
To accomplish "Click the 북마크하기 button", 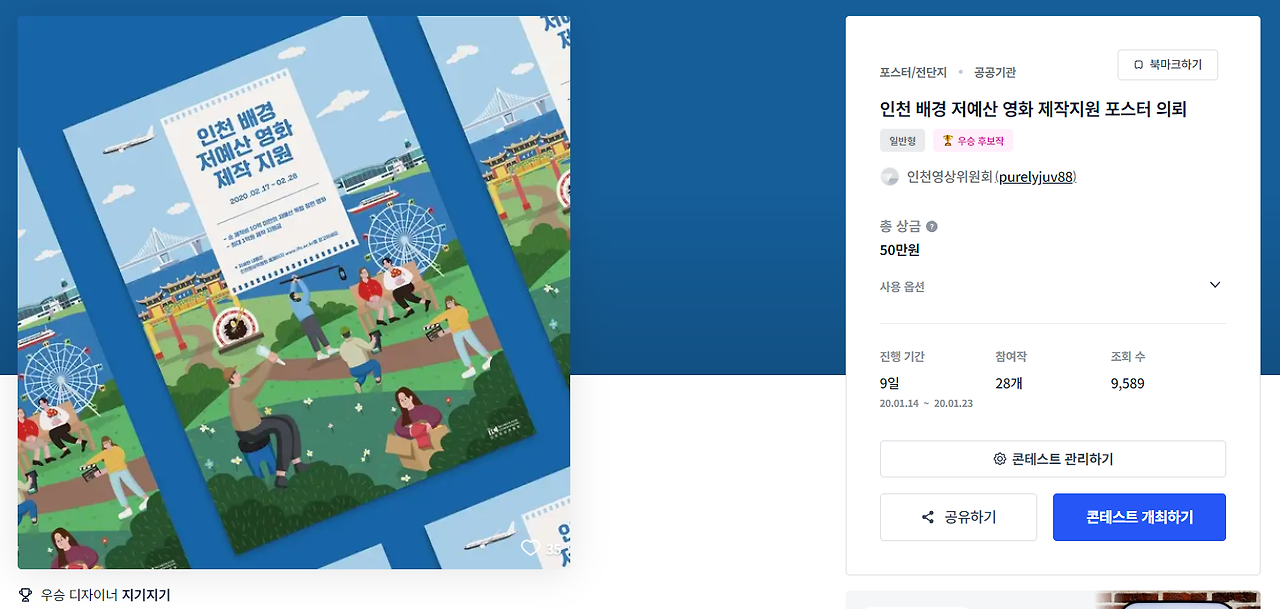I will tap(1168, 65).
